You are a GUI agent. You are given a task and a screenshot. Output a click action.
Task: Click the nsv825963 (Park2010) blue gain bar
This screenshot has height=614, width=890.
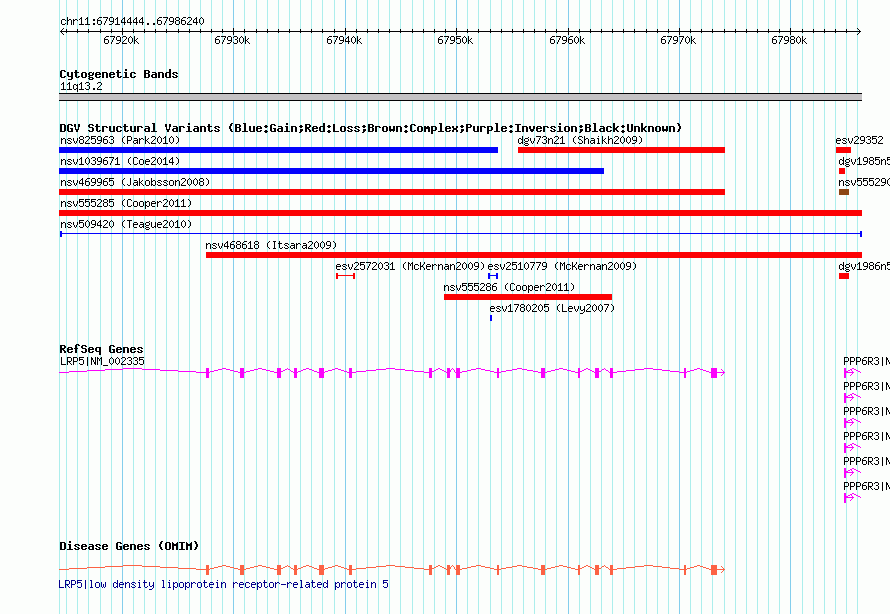278,150
